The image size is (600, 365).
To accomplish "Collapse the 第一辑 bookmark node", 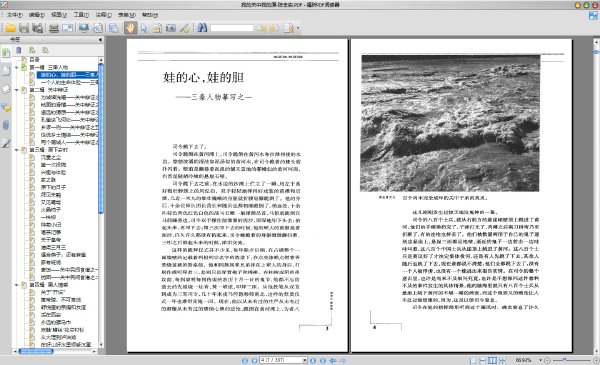I will click(x=16, y=67).
